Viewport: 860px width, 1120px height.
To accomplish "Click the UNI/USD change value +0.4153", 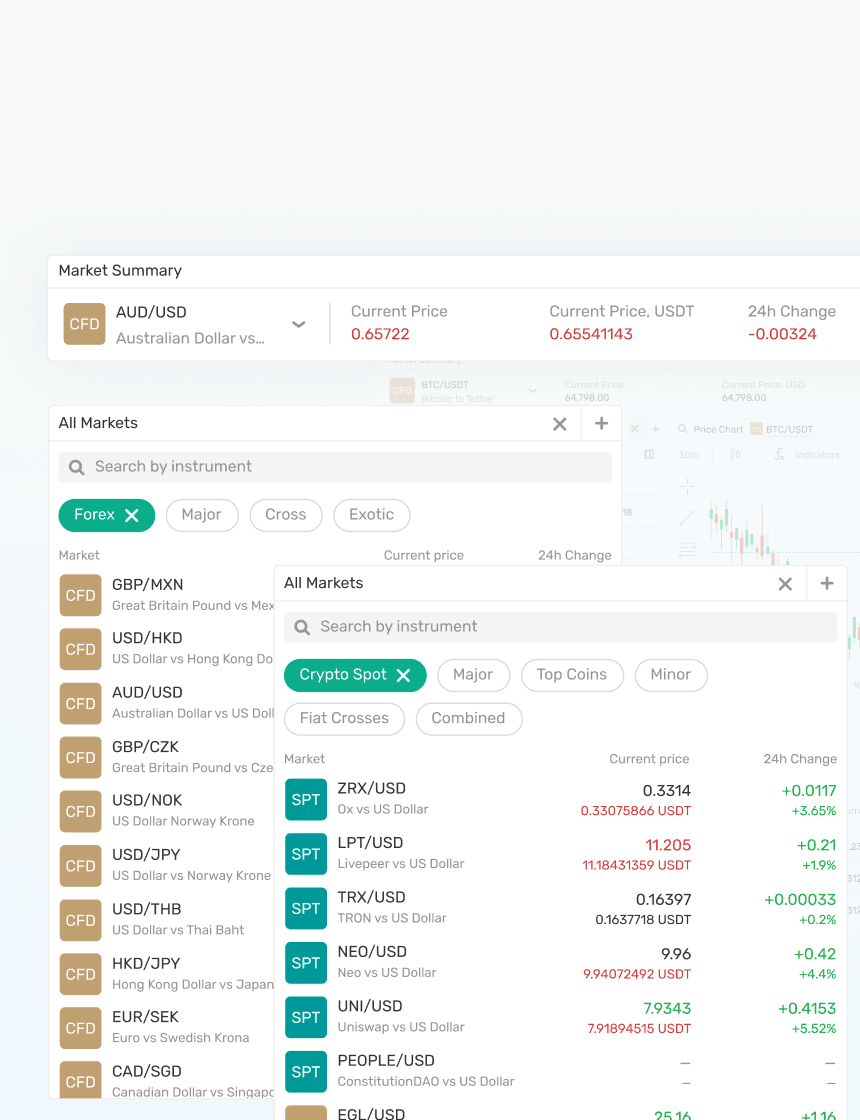I will (807, 1009).
